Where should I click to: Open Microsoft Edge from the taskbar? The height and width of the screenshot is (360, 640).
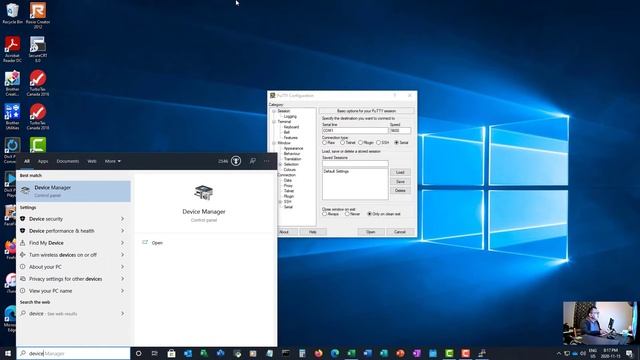(335, 353)
